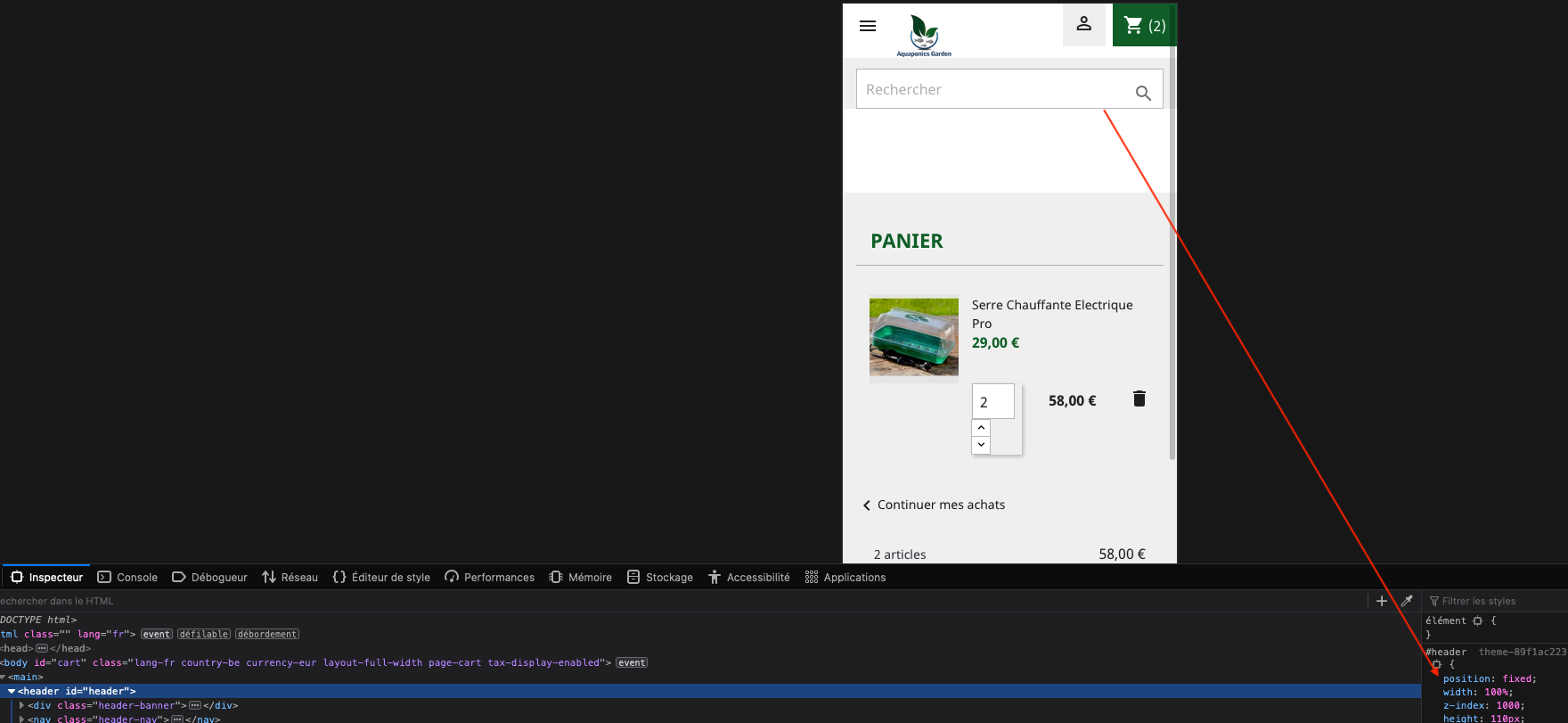Click the PANIER heading
This screenshot has width=1568, height=723.
[x=907, y=241]
